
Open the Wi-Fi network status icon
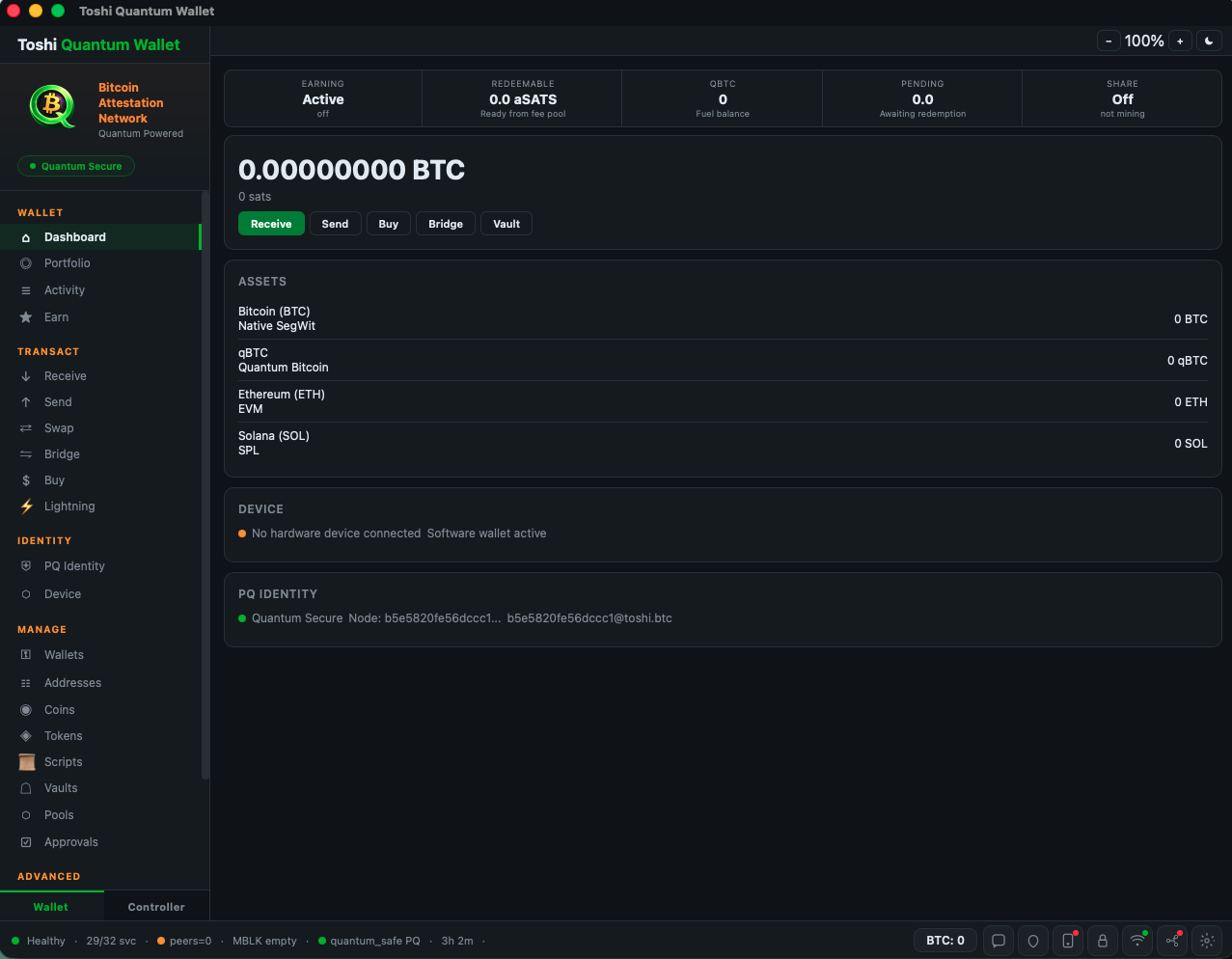point(1137,941)
